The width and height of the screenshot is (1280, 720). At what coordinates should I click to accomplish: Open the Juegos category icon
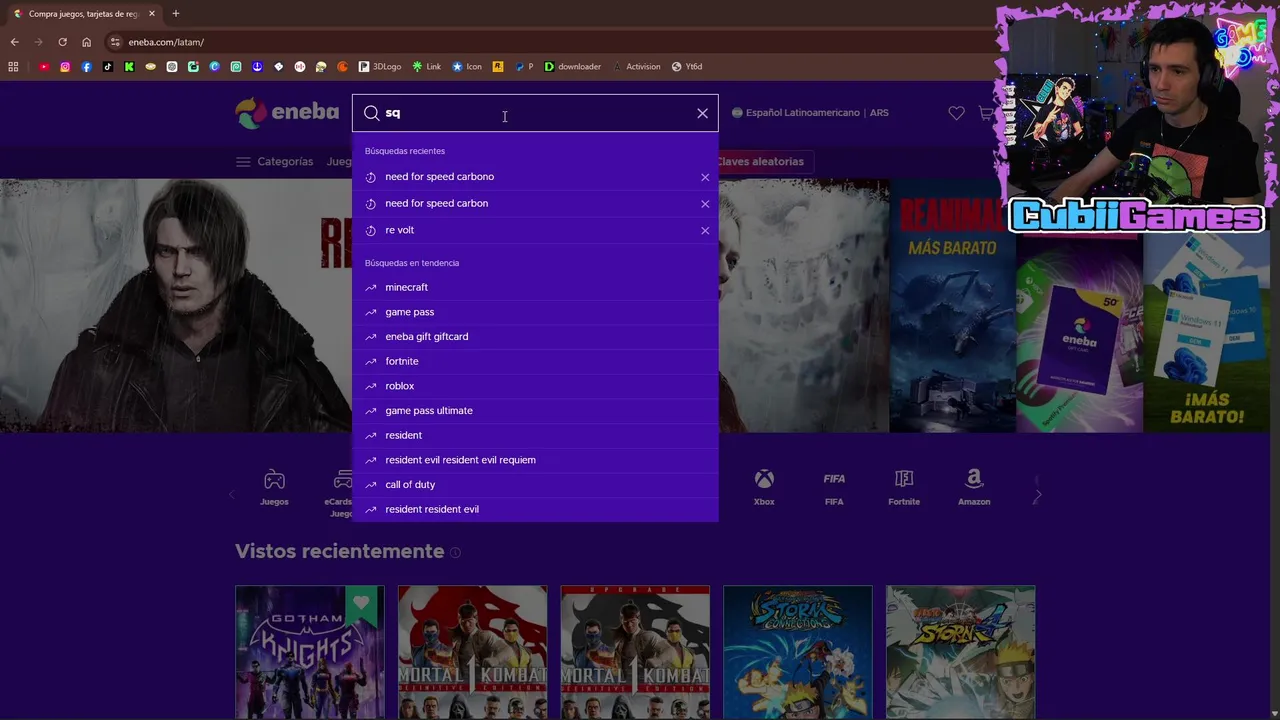tap(274, 488)
